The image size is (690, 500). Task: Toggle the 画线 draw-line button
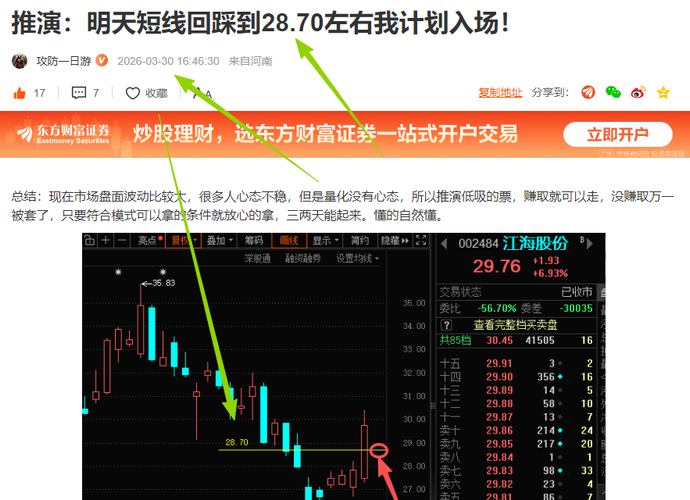(x=289, y=240)
